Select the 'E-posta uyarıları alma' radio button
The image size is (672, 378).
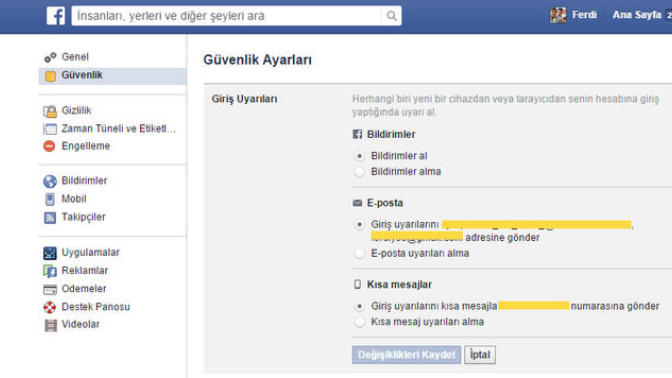tap(360, 253)
